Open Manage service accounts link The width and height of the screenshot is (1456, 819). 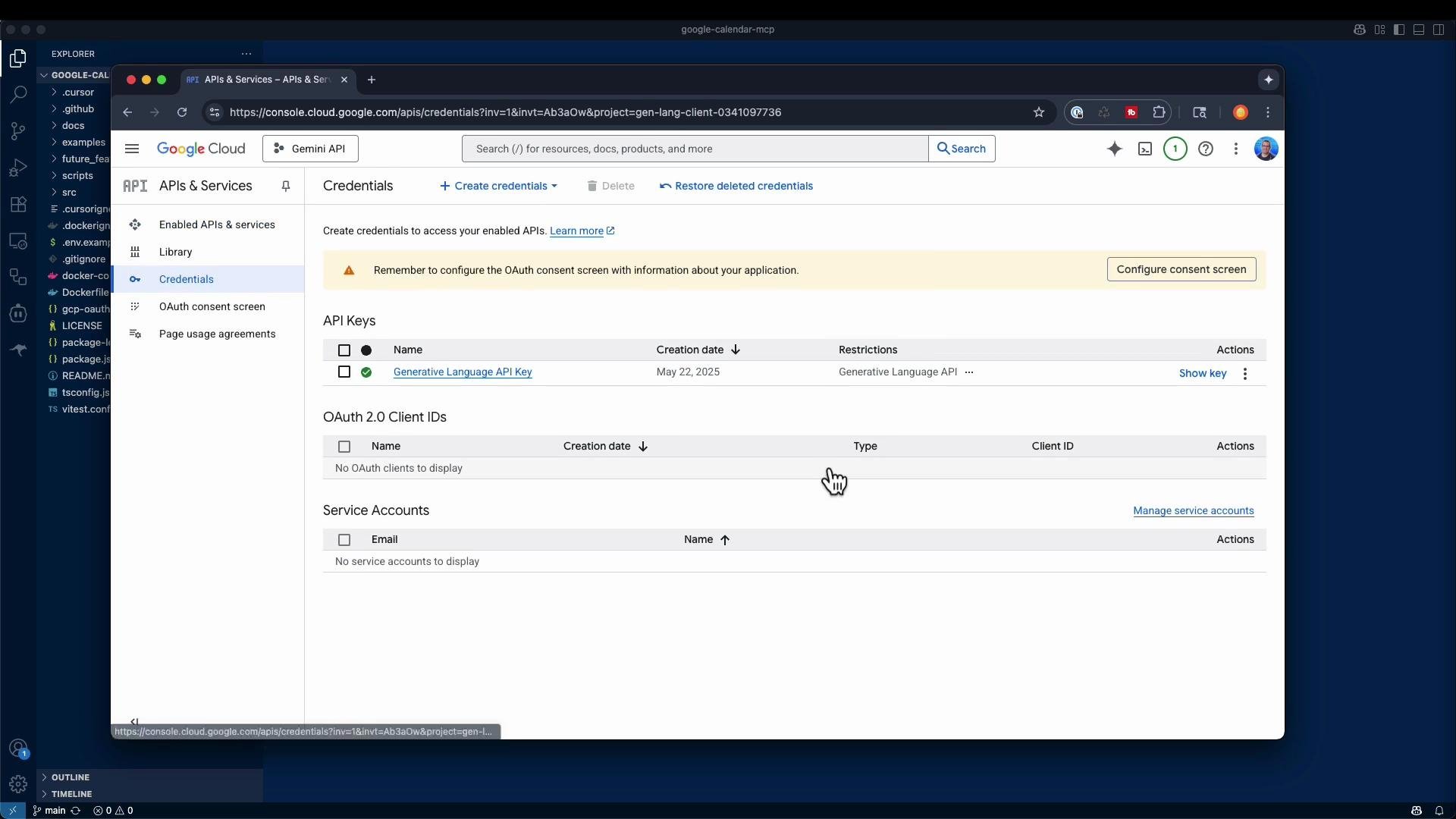point(1194,510)
